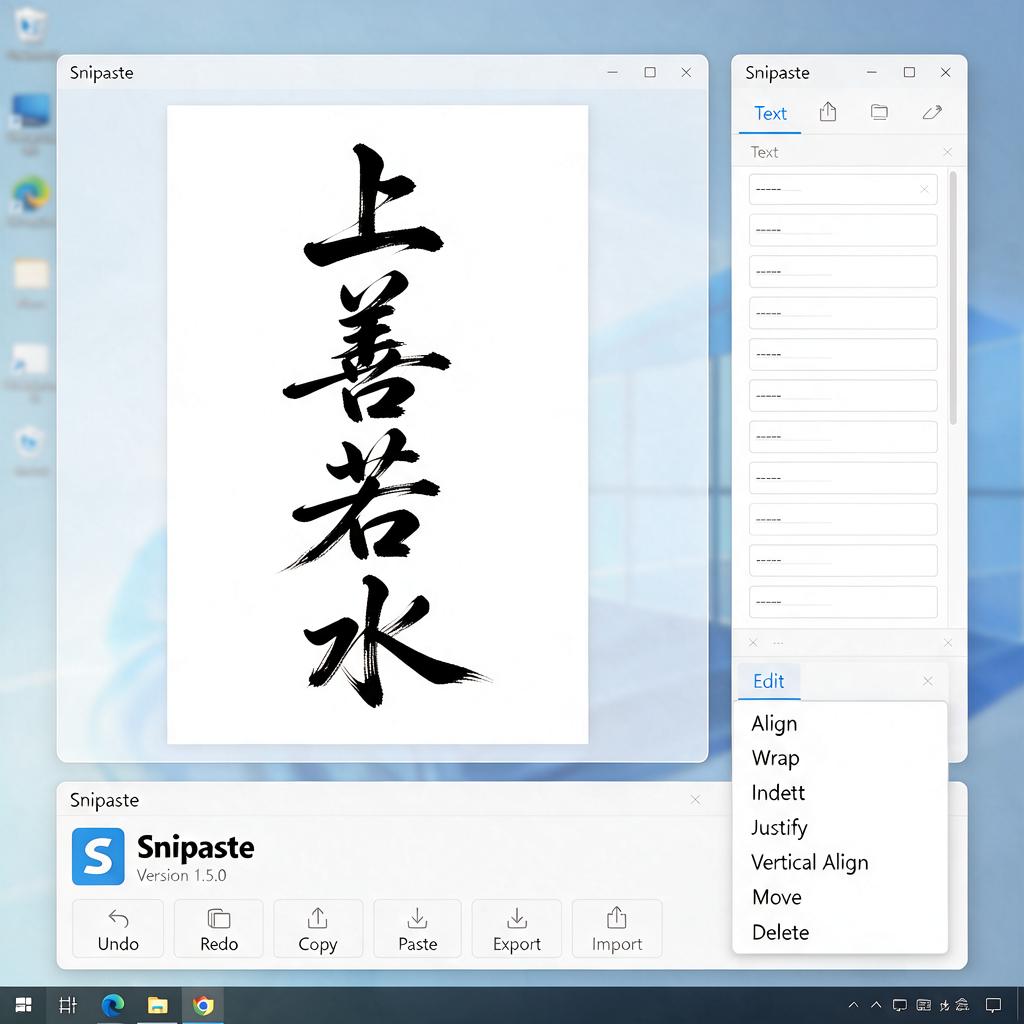Image resolution: width=1024 pixels, height=1024 pixels.
Task: Open File Explorer from the taskbar
Action: 157,1005
